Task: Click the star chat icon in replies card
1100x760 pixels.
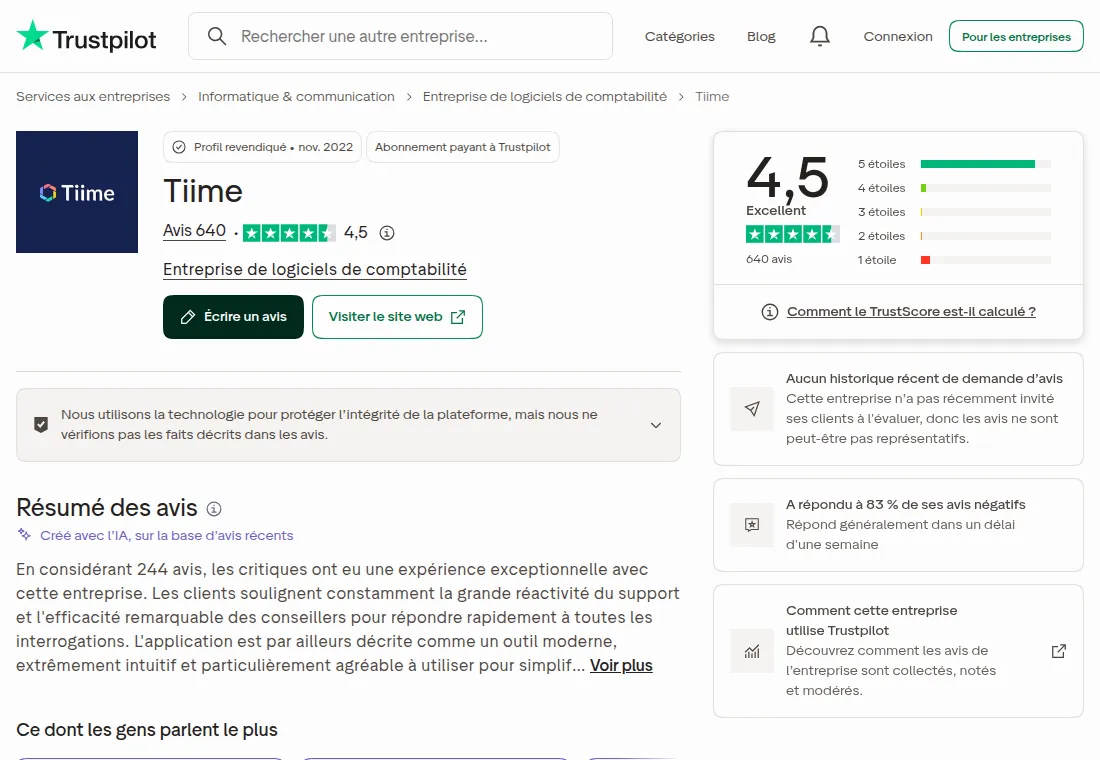Action: click(x=752, y=525)
